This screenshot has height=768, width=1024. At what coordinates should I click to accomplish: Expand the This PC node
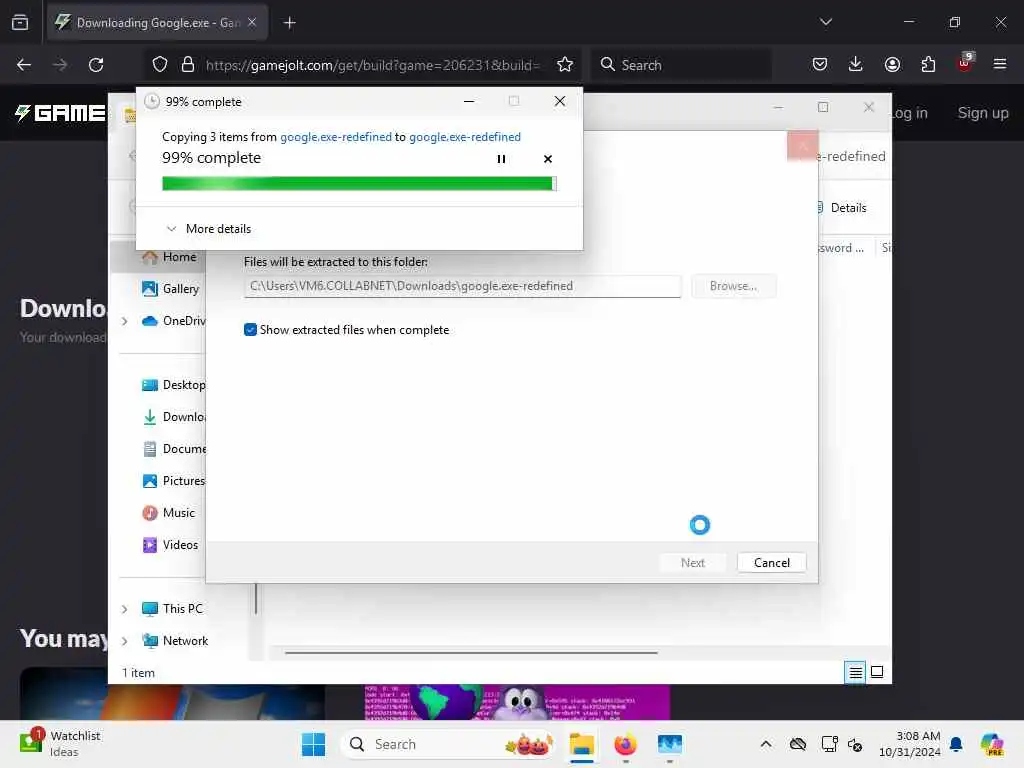(124, 609)
